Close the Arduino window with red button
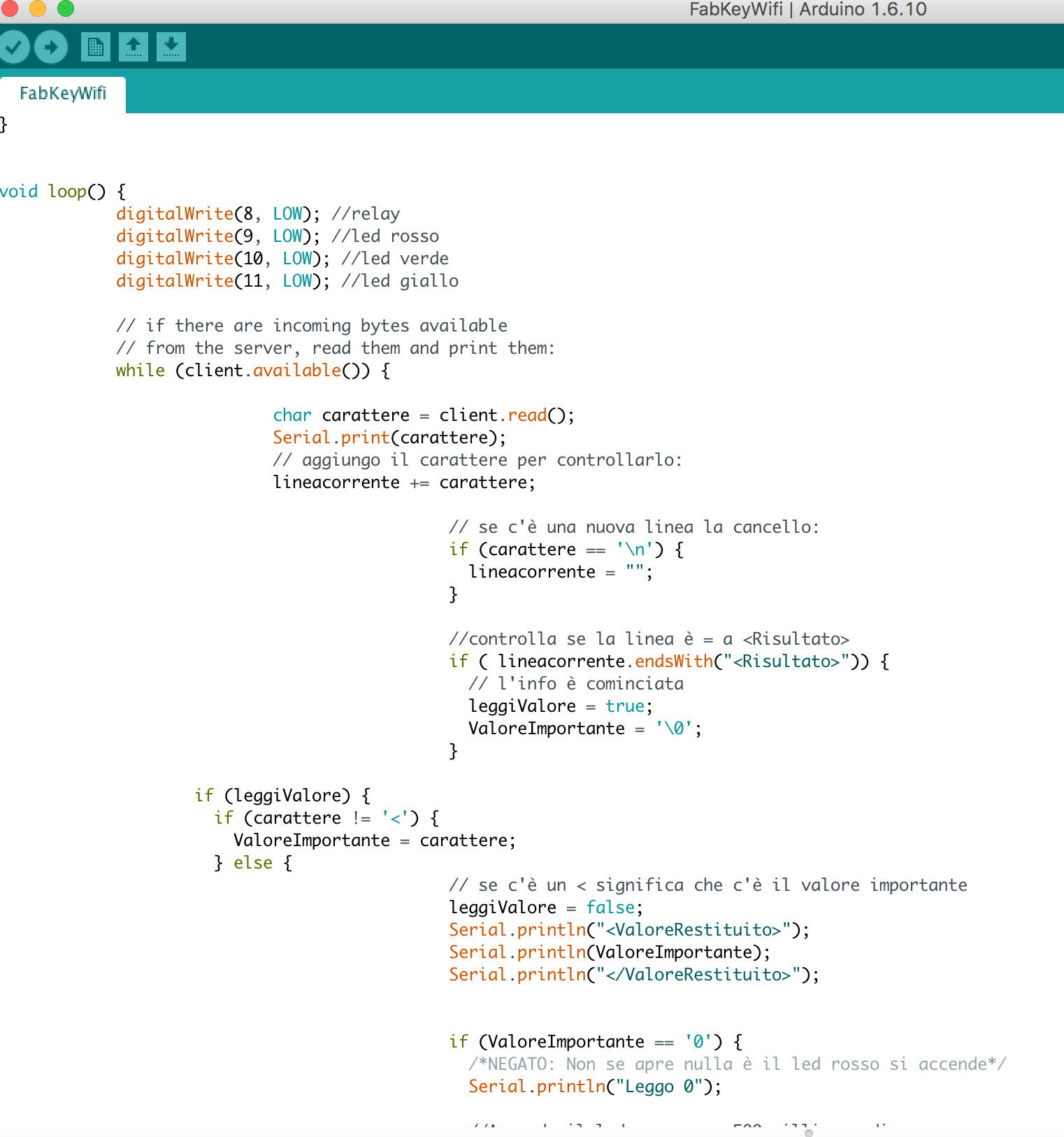Image resolution: width=1064 pixels, height=1137 pixels. point(10,8)
